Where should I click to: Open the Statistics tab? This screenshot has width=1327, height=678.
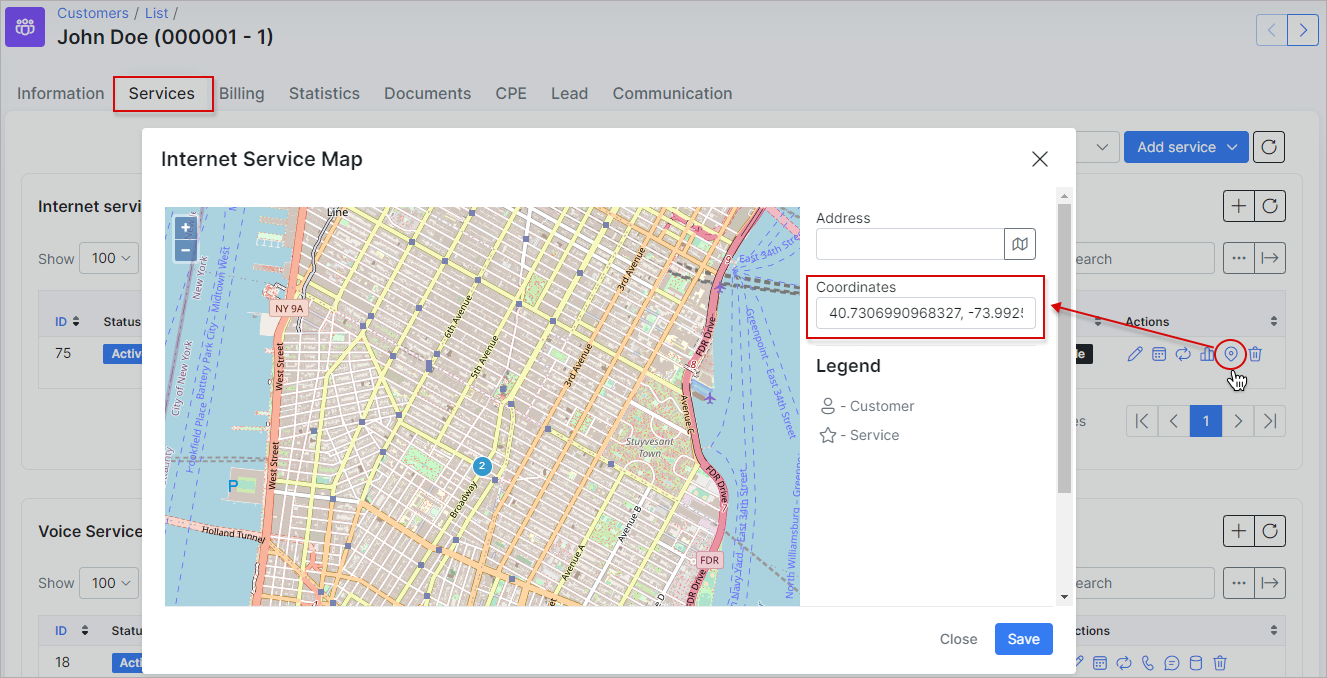point(324,94)
